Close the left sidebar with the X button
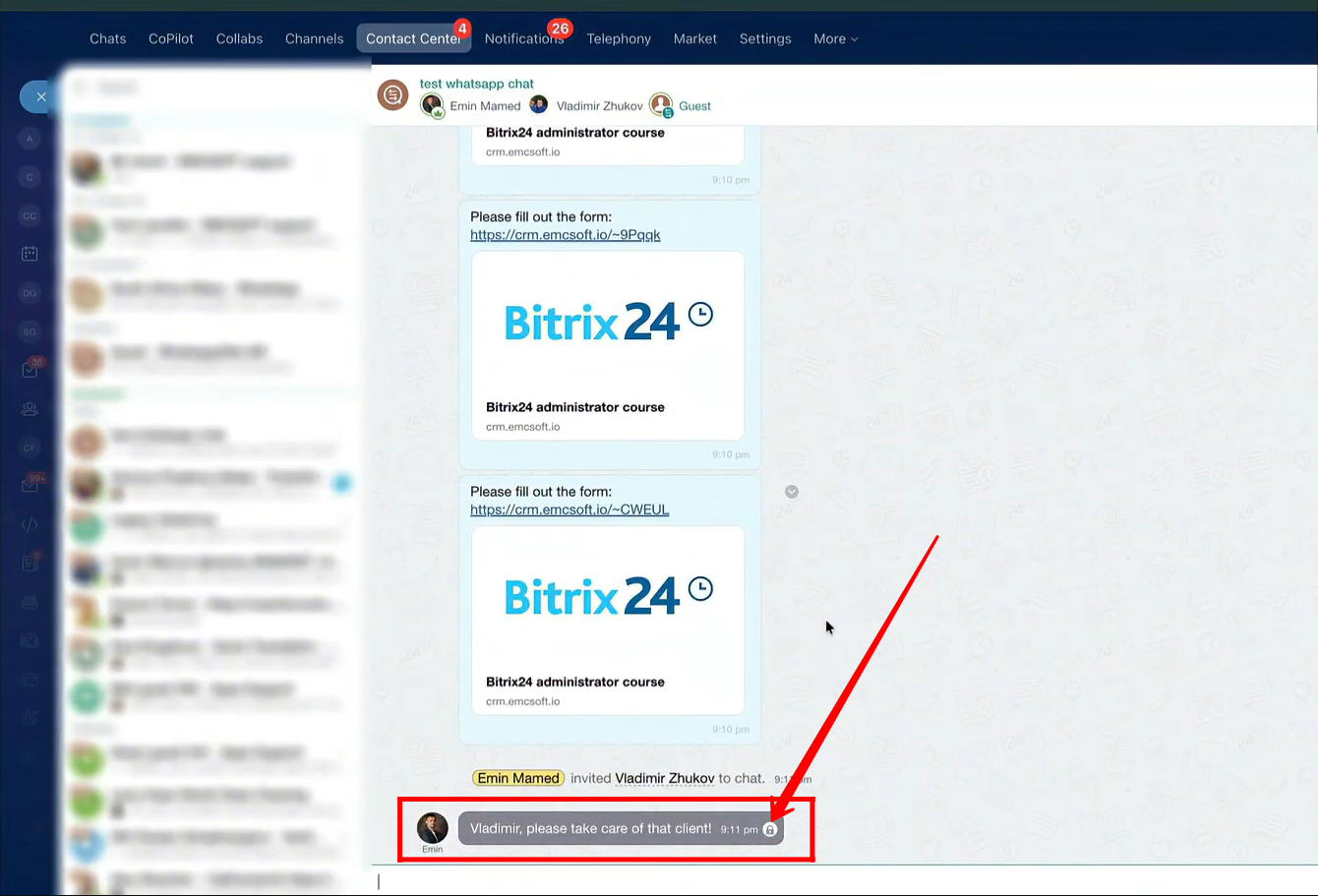This screenshot has width=1318, height=896. pyautogui.click(x=40, y=96)
